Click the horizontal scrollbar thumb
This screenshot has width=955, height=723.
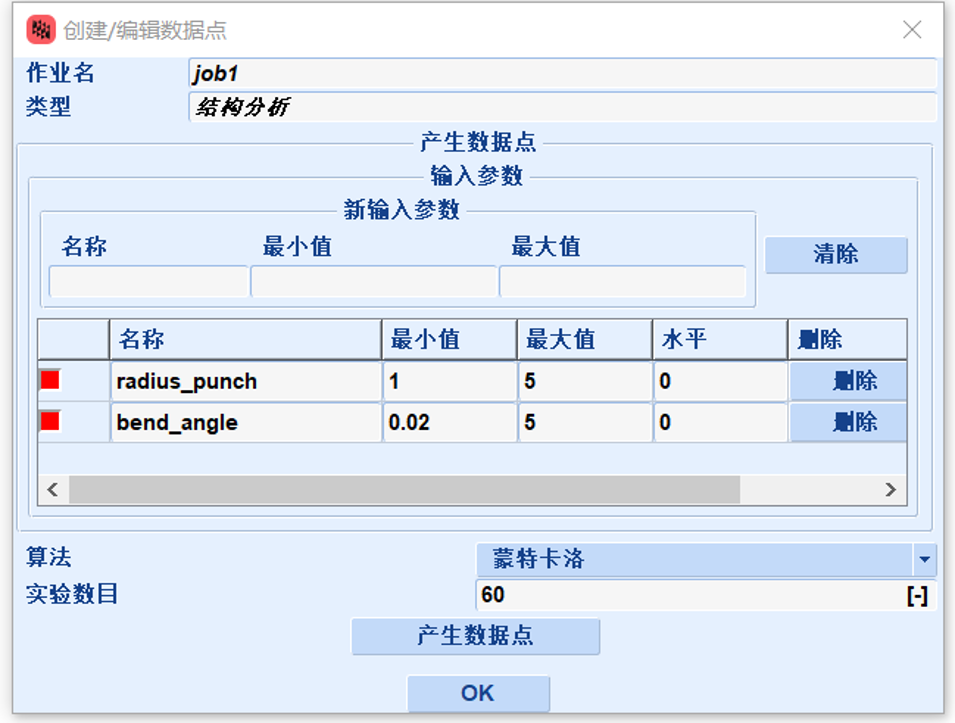click(x=404, y=490)
